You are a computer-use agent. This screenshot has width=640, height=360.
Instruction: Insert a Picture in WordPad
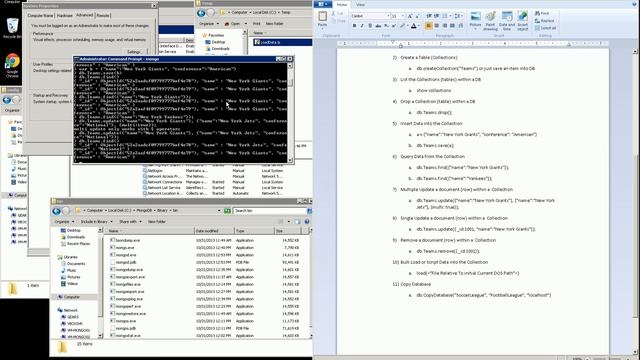point(475,20)
